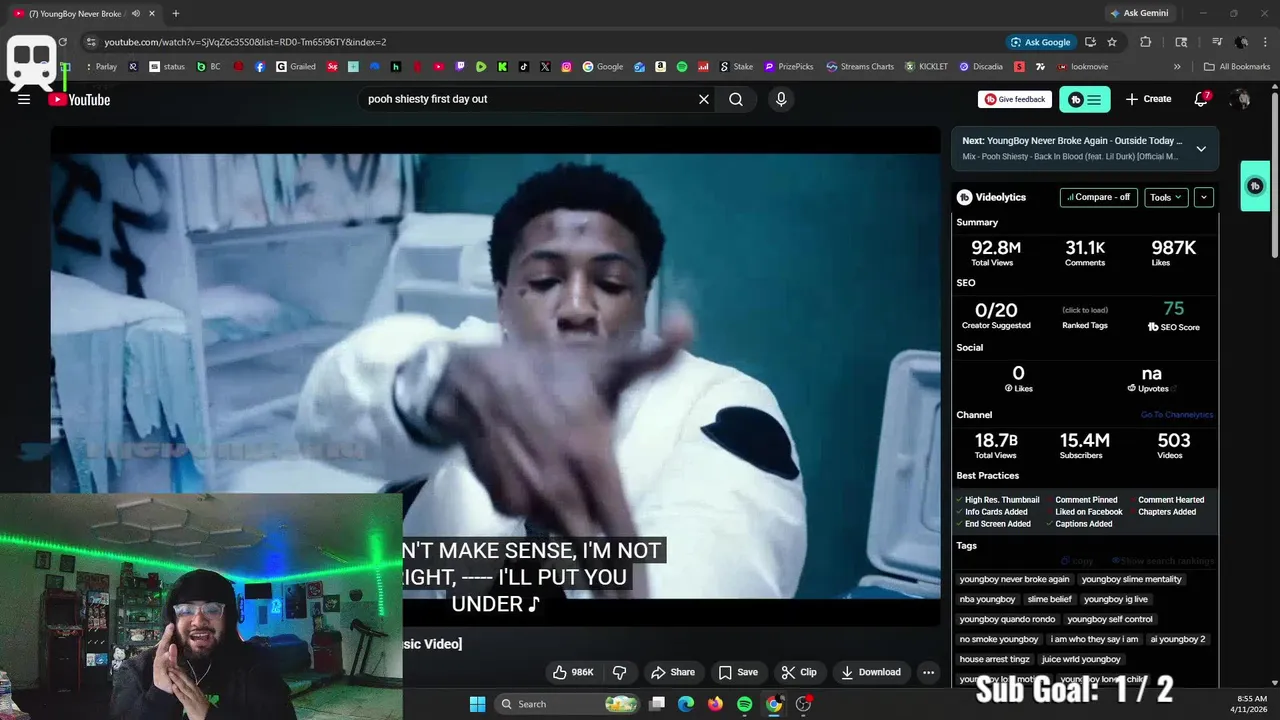Click the Create button
1280x720 pixels.
1148,99
